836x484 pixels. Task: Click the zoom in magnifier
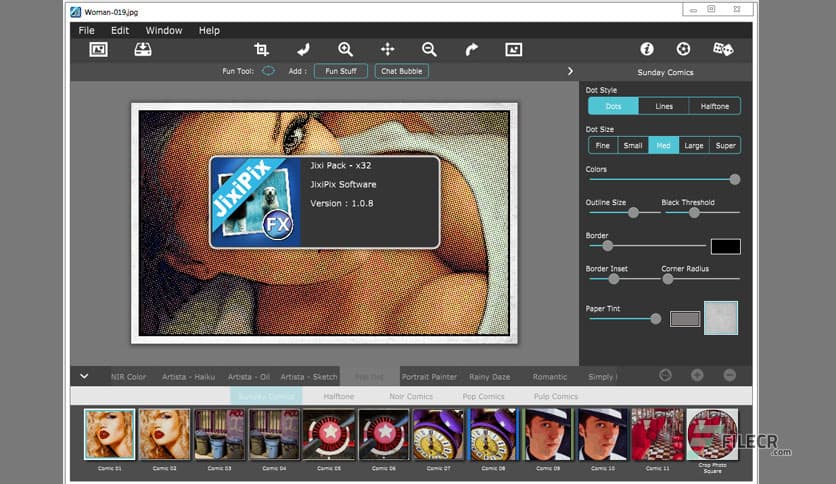tap(345, 50)
